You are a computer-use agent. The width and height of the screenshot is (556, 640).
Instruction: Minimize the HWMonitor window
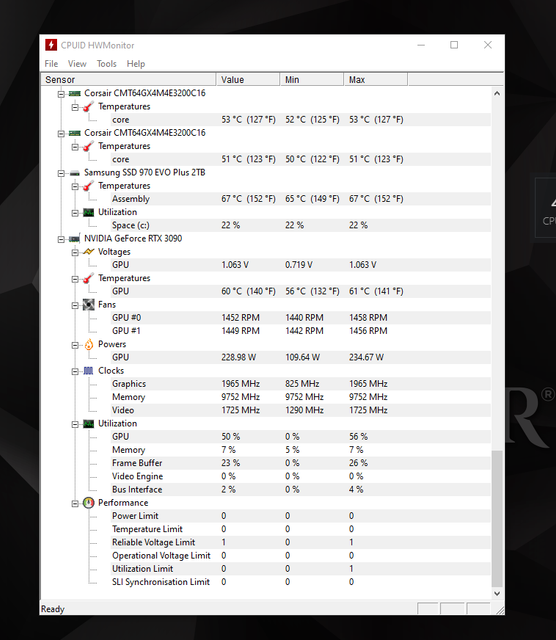pyautogui.click(x=421, y=45)
